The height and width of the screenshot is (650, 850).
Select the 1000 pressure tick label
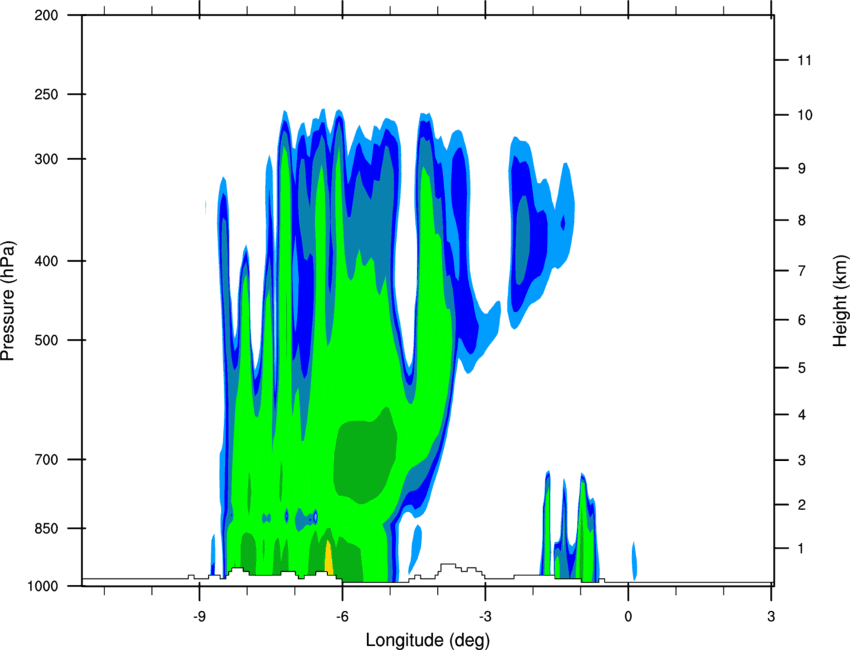[x=43, y=586]
